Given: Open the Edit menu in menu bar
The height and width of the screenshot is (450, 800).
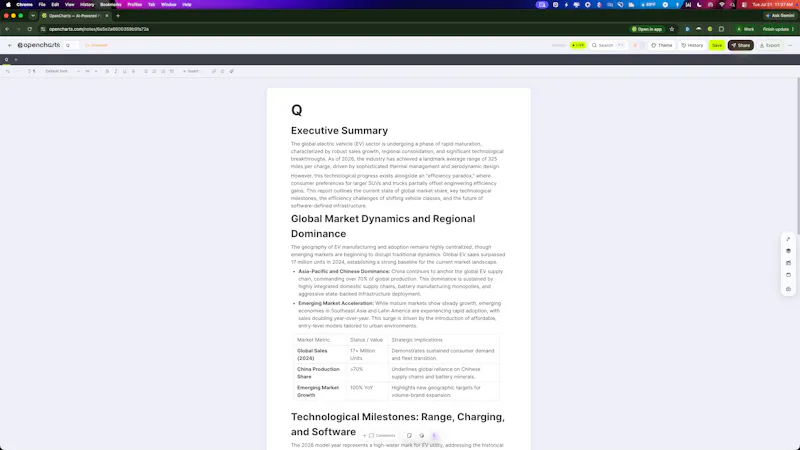Looking at the screenshot, I should coord(55,5).
